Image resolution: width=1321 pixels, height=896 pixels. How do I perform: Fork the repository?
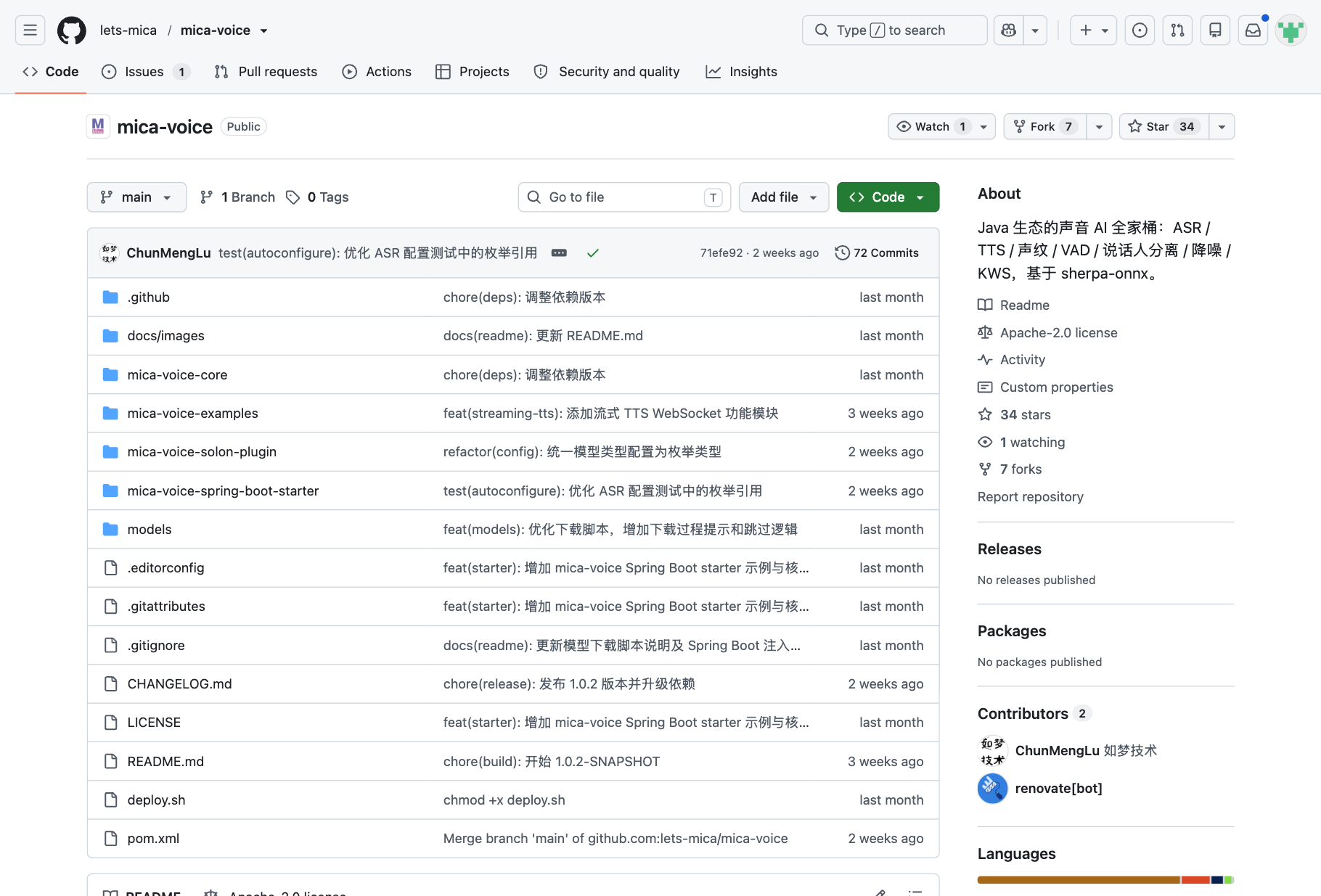[x=1045, y=126]
